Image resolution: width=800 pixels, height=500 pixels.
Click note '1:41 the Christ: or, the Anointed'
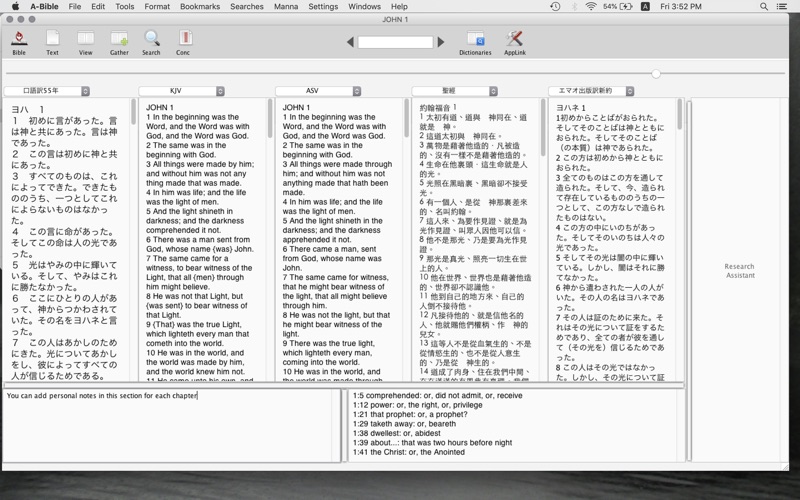pos(409,452)
